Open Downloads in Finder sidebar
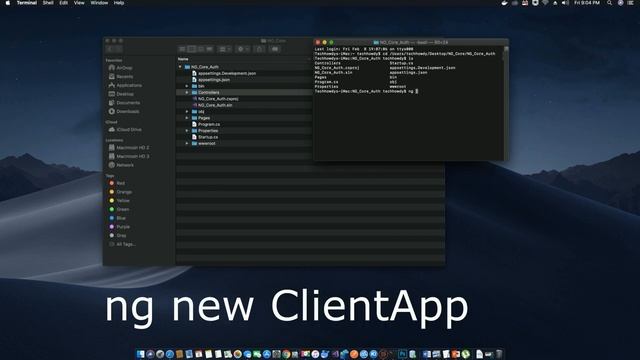The image size is (640, 360). tap(124, 111)
